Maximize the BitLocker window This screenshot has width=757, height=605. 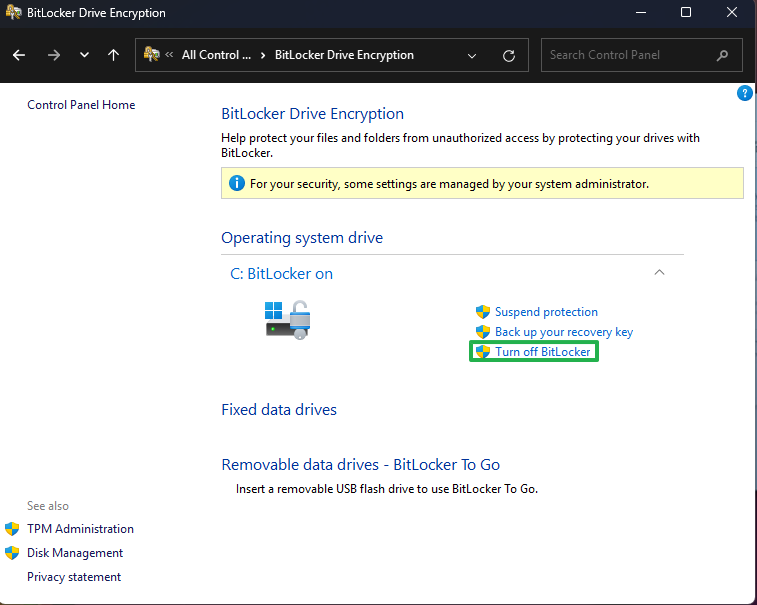tap(686, 13)
